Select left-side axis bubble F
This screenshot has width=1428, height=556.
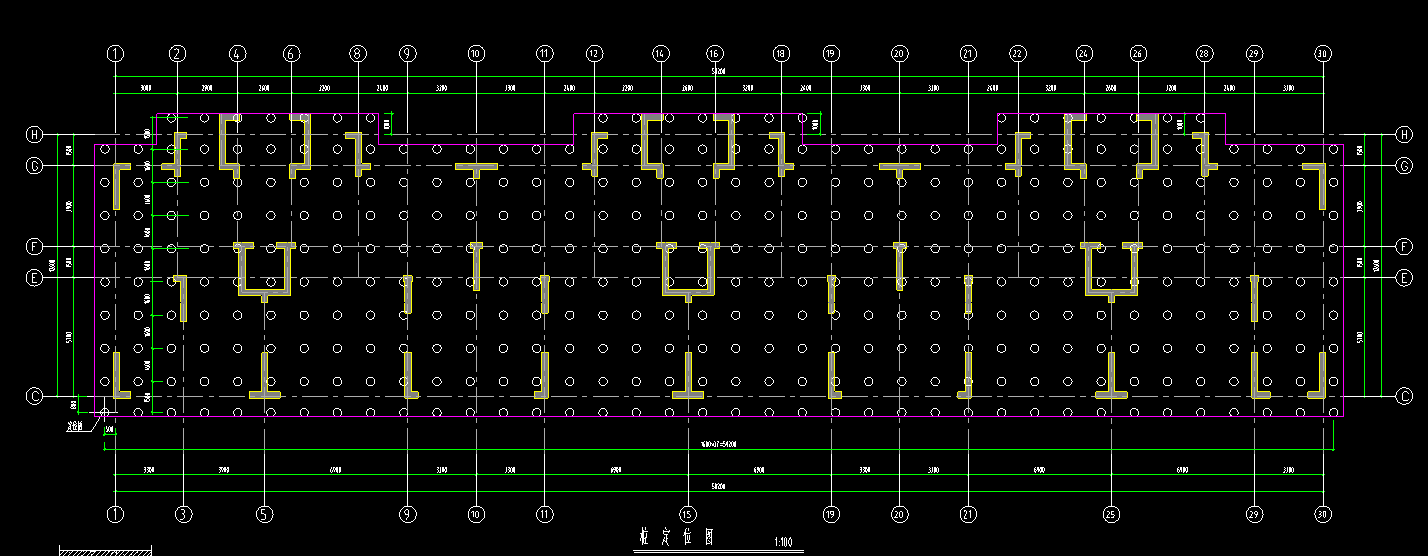35,246
